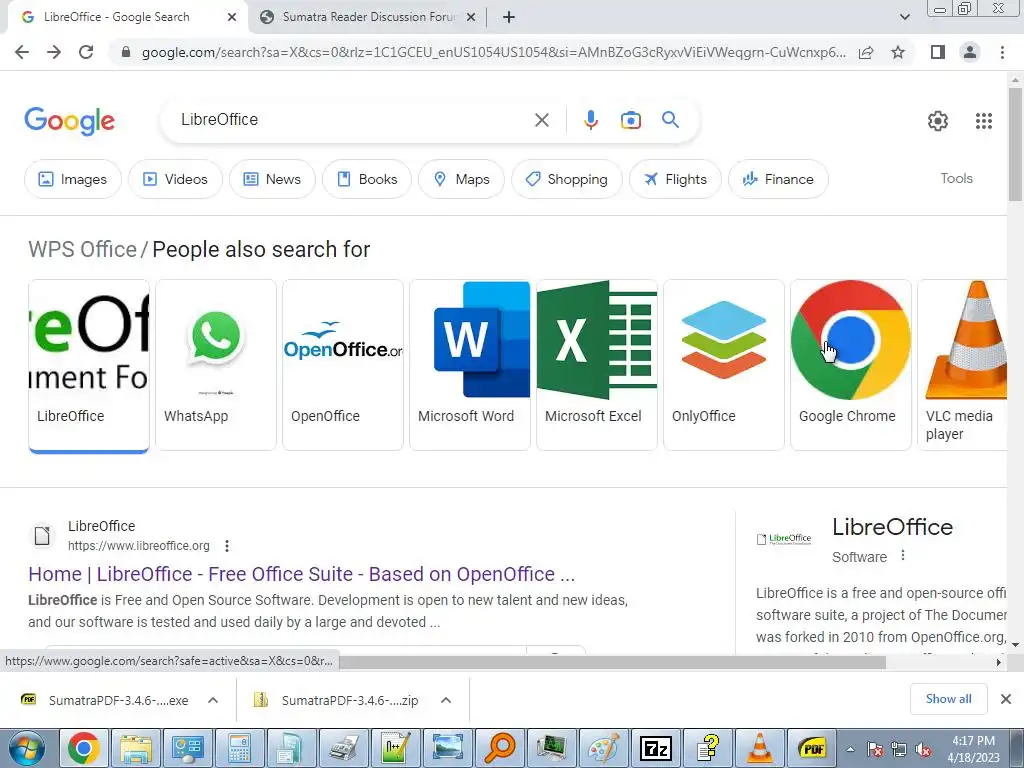Viewport: 1024px width, 768px height.
Task: Click Show all downloads
Action: click(x=948, y=699)
